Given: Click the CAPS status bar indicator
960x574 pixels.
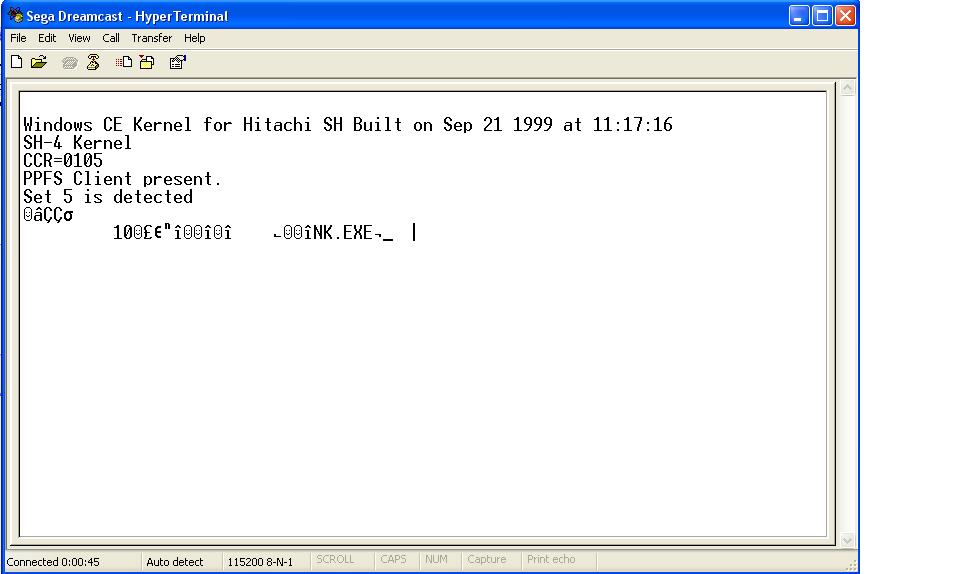Looking at the screenshot, I should click(x=393, y=559).
